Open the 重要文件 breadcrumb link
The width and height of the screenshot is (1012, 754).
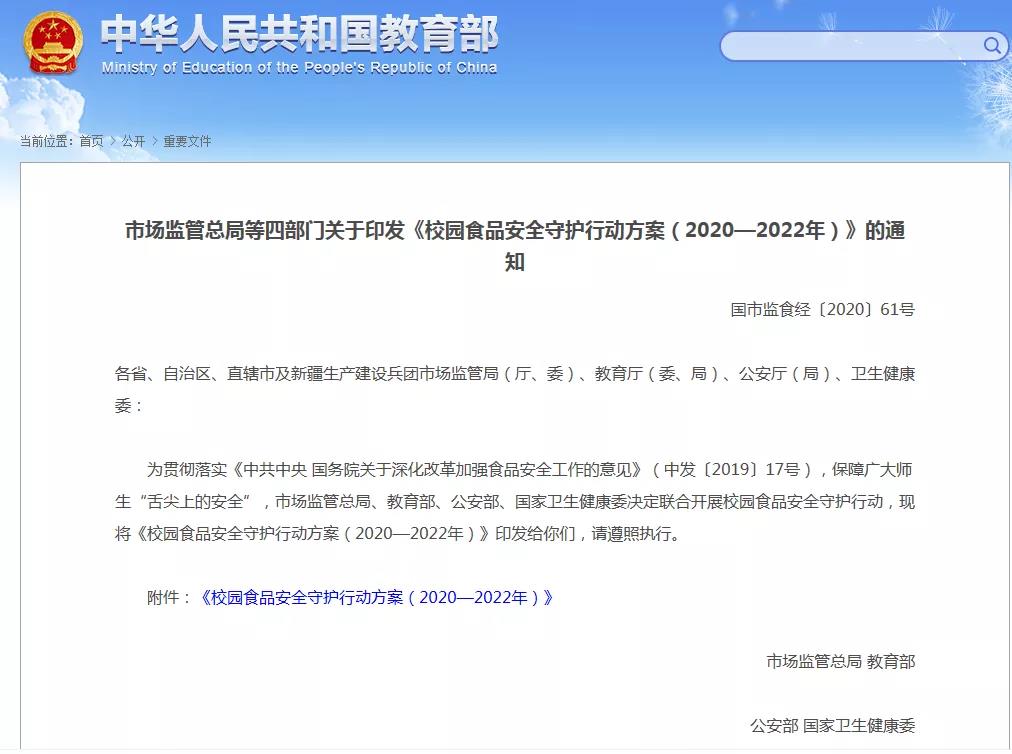[x=187, y=141]
